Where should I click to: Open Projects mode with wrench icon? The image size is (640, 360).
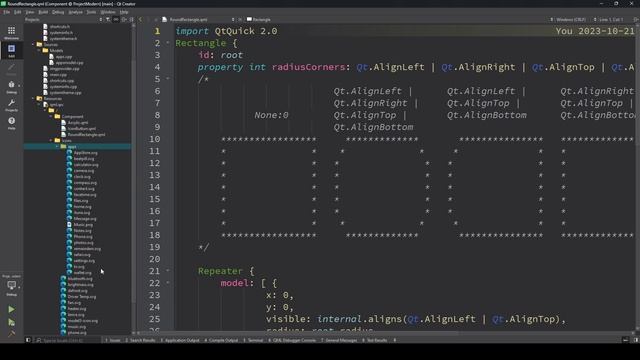(11, 105)
